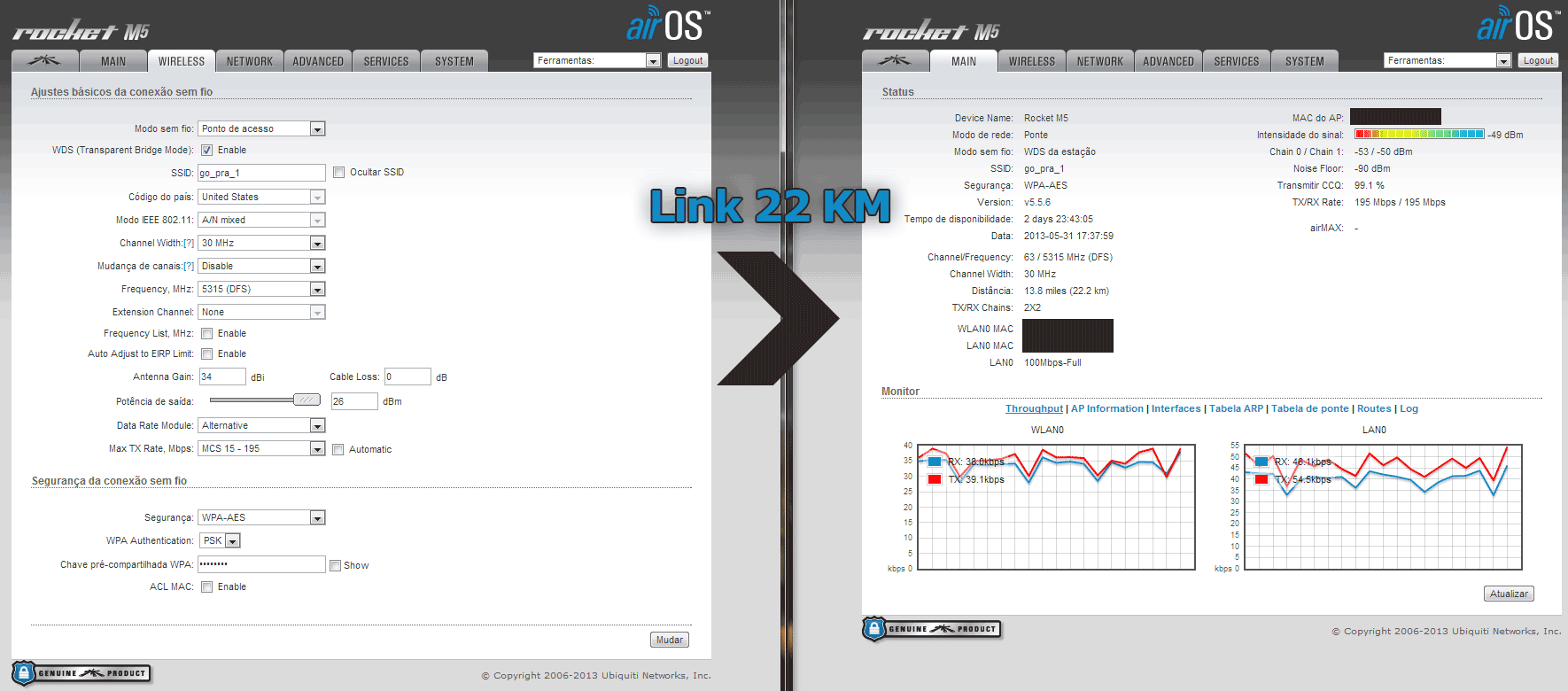
Task: Open the Tabela de ponte link
Action: pos(1310,408)
